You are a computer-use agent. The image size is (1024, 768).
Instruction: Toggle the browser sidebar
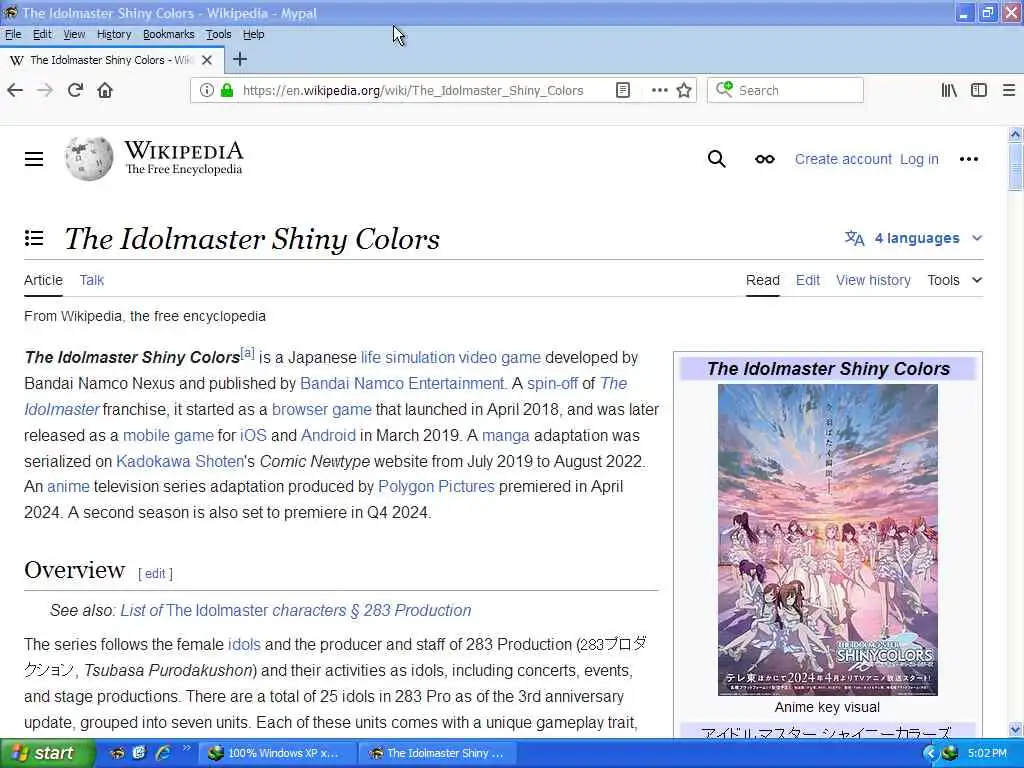coord(978,90)
